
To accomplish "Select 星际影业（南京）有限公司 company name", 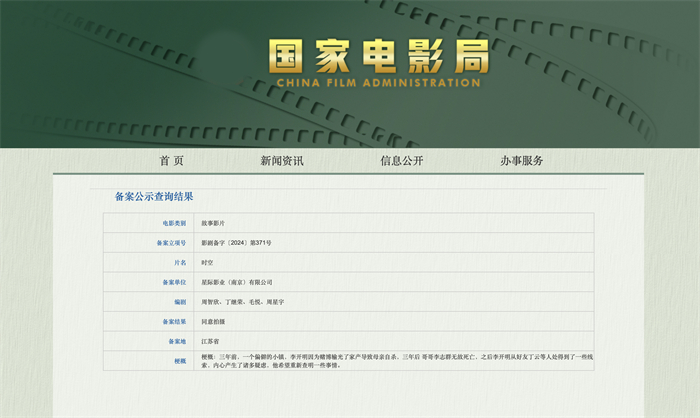I will [237, 282].
